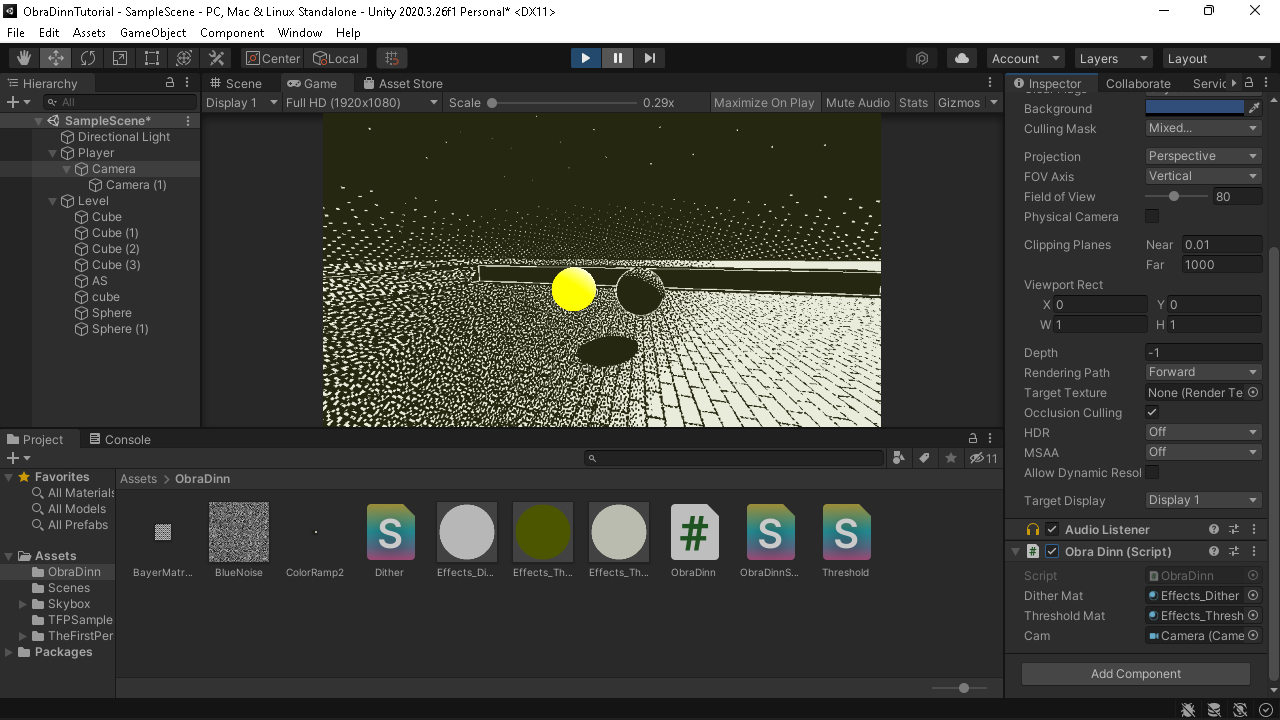The width and height of the screenshot is (1280, 720).
Task: Search by type in Project panel
Action: pos(899,458)
